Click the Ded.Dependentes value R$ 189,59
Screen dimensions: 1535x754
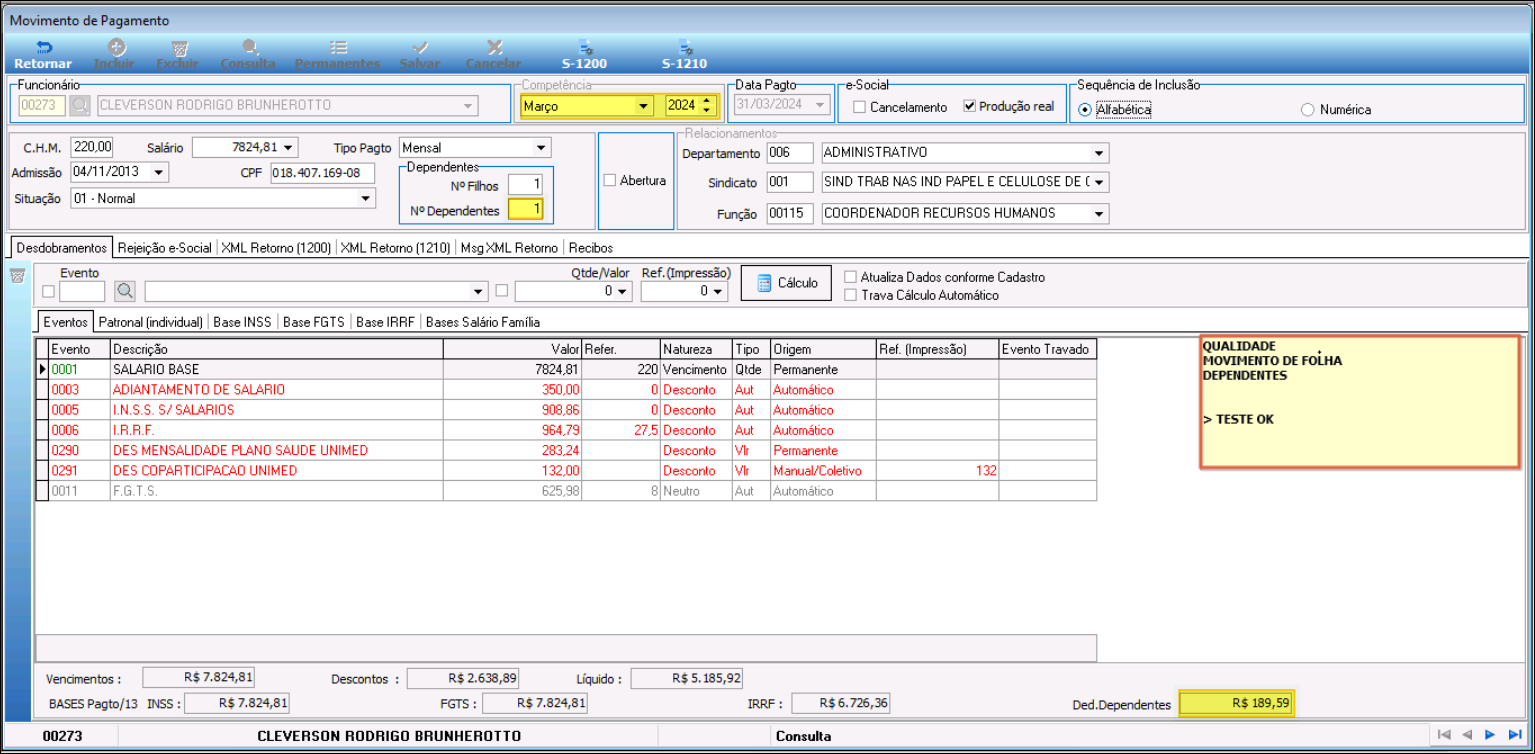click(x=1237, y=704)
